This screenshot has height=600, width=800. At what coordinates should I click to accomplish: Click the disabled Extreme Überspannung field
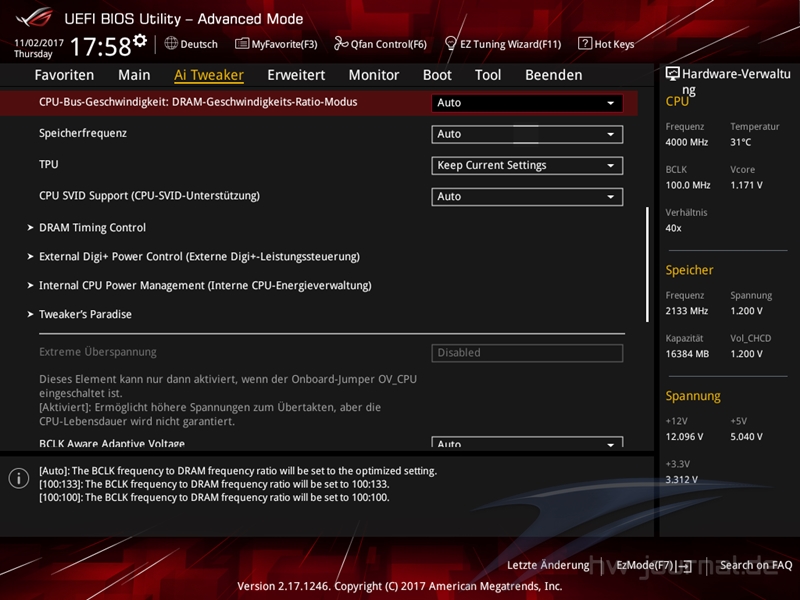tap(527, 353)
